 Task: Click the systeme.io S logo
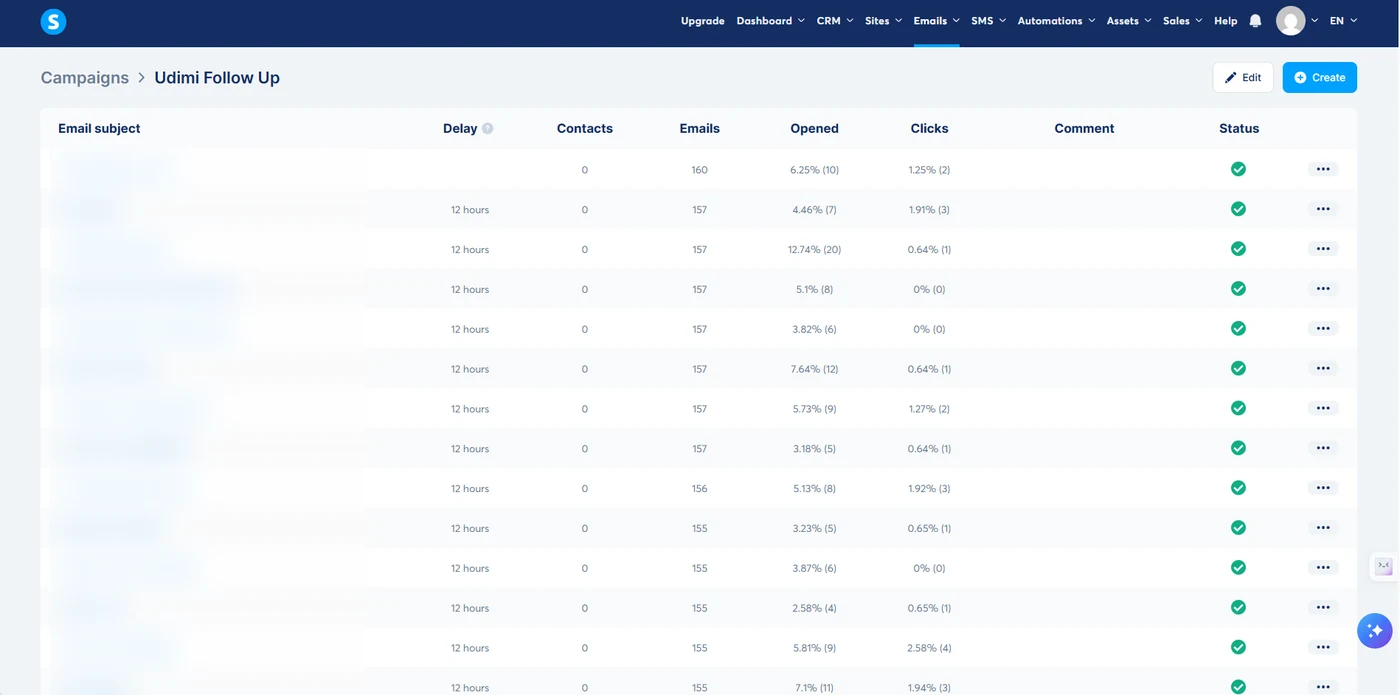coord(53,21)
